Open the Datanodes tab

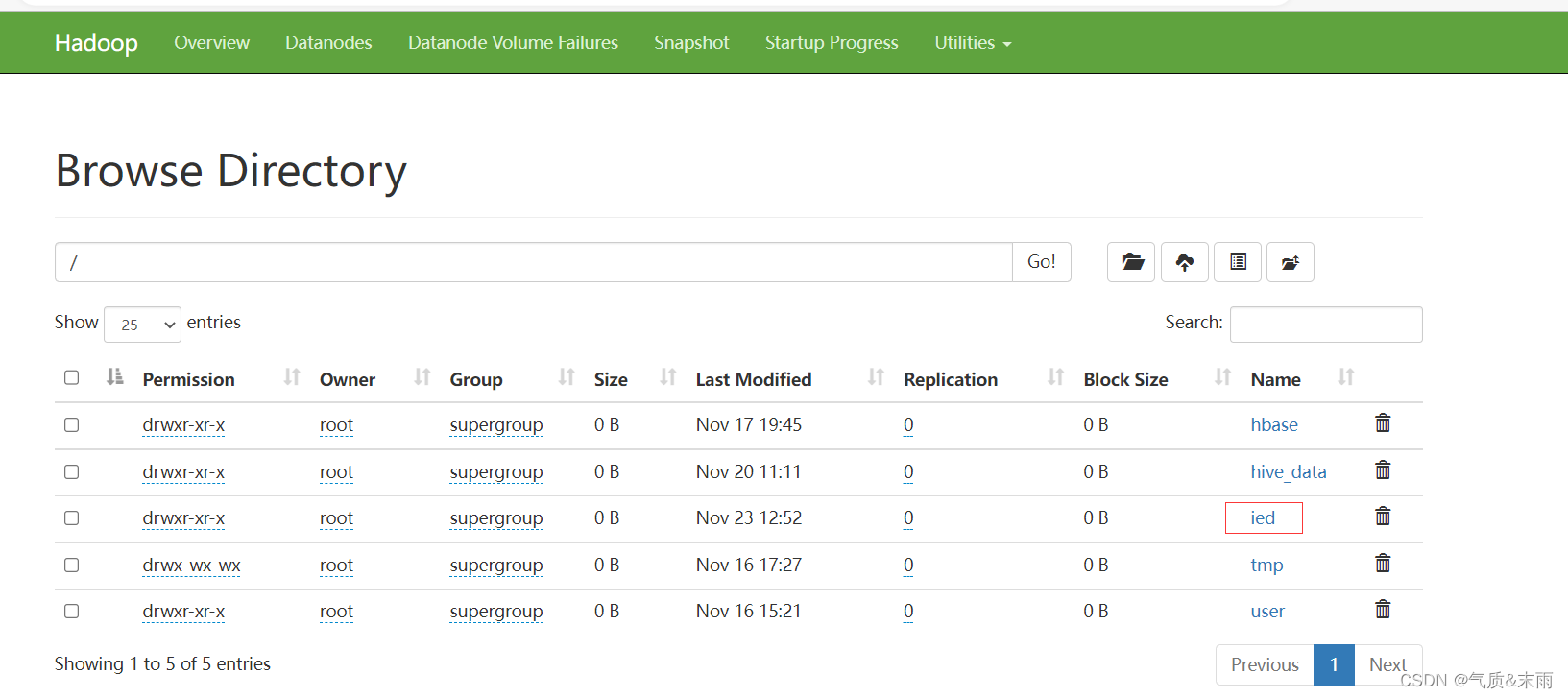328,43
